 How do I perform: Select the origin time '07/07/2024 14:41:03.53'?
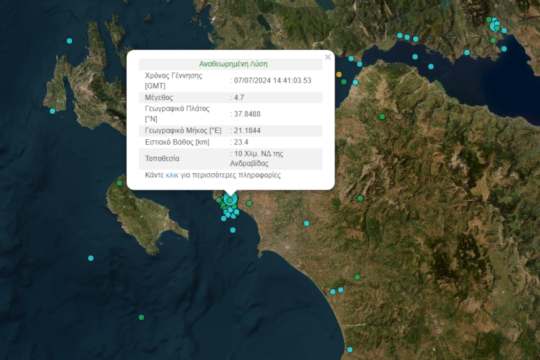click(x=272, y=81)
